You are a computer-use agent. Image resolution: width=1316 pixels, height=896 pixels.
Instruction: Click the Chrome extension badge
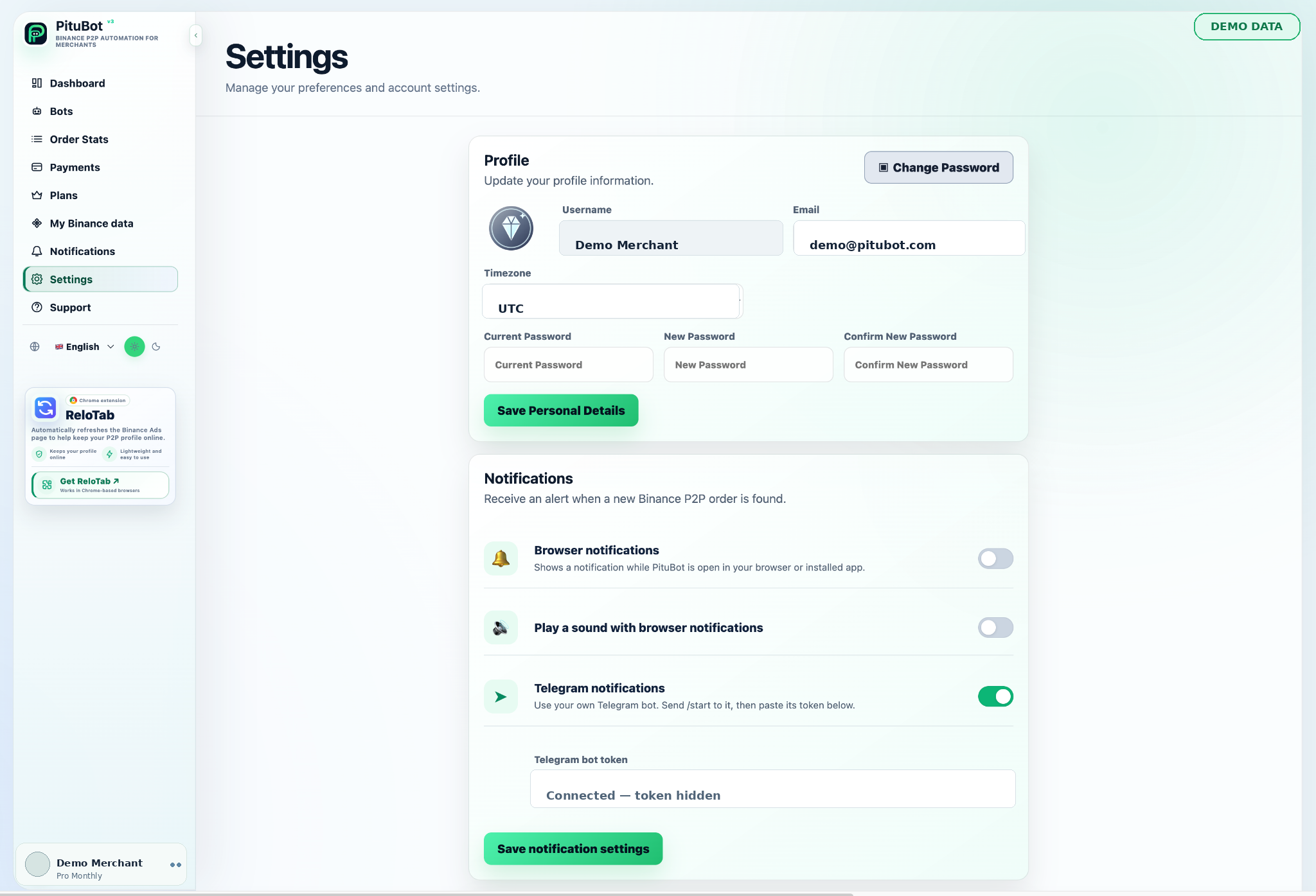coord(98,400)
